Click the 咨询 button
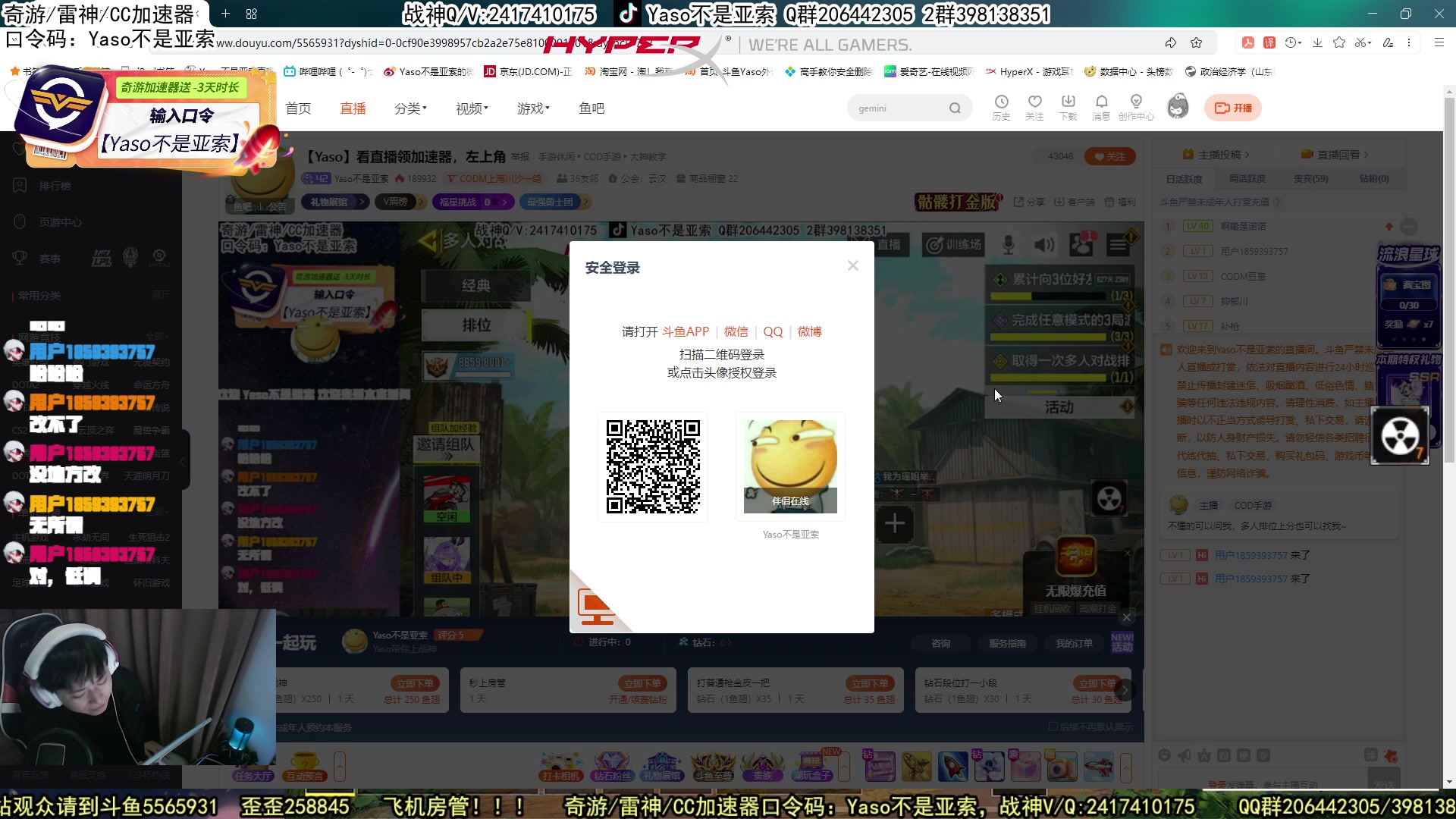 pos(940,643)
